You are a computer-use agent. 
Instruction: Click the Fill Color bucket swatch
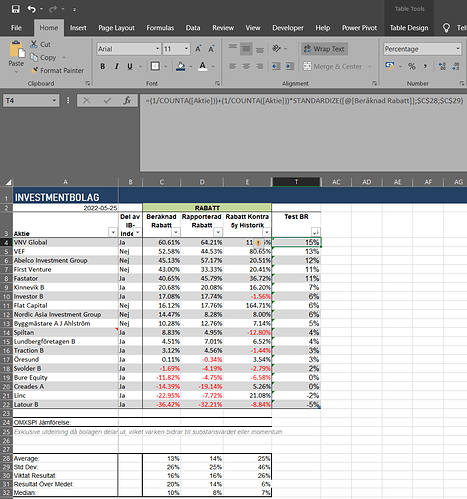tap(181, 66)
